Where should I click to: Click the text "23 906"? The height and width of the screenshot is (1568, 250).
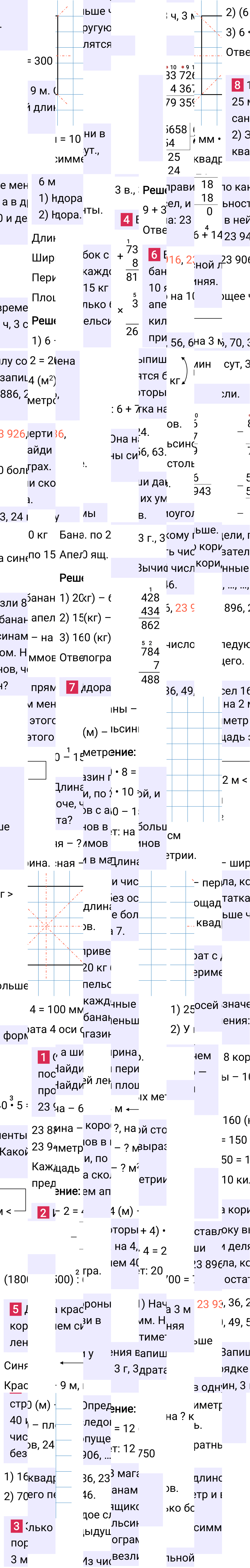coord(235,260)
